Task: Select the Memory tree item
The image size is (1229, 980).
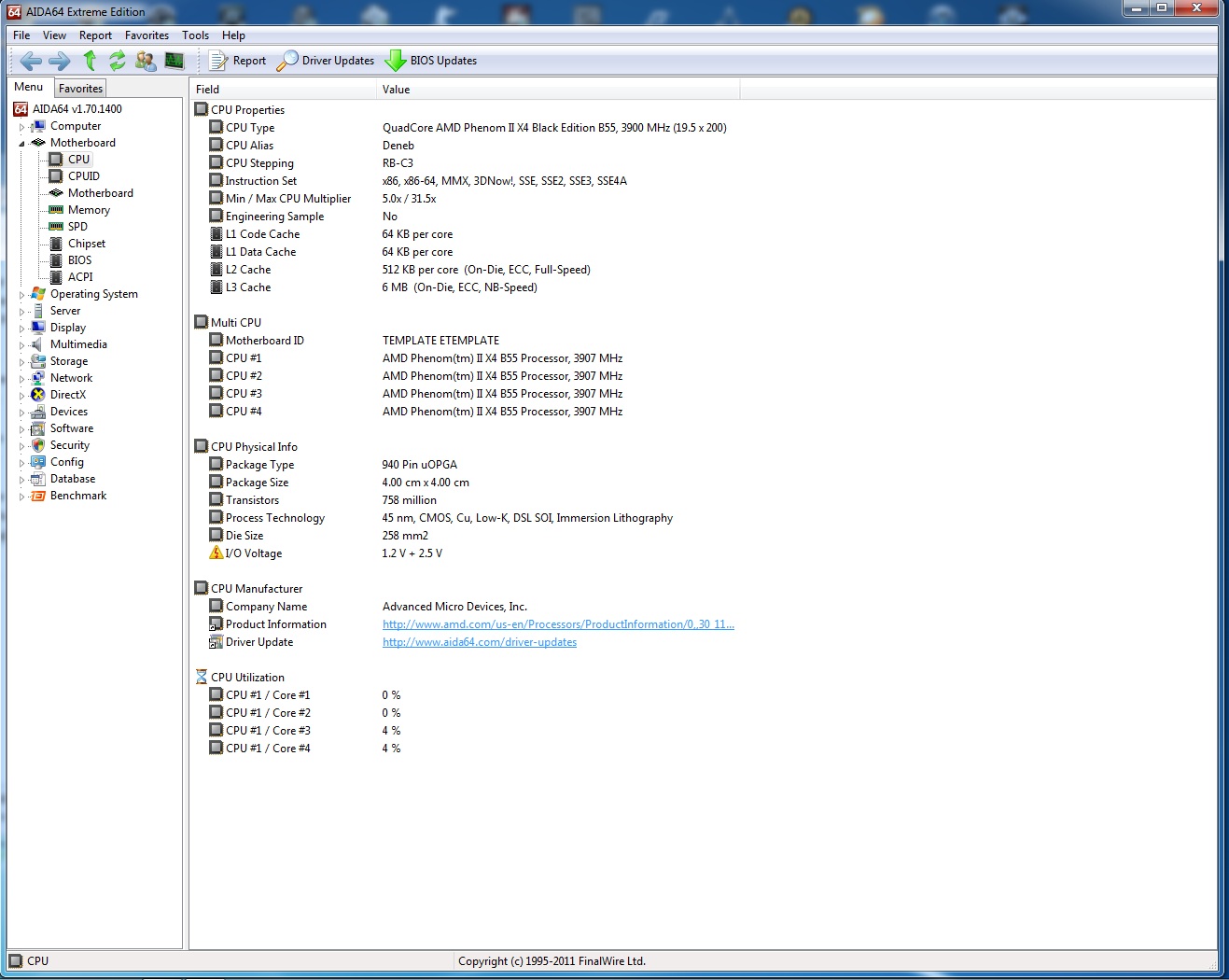Action: click(x=79, y=210)
